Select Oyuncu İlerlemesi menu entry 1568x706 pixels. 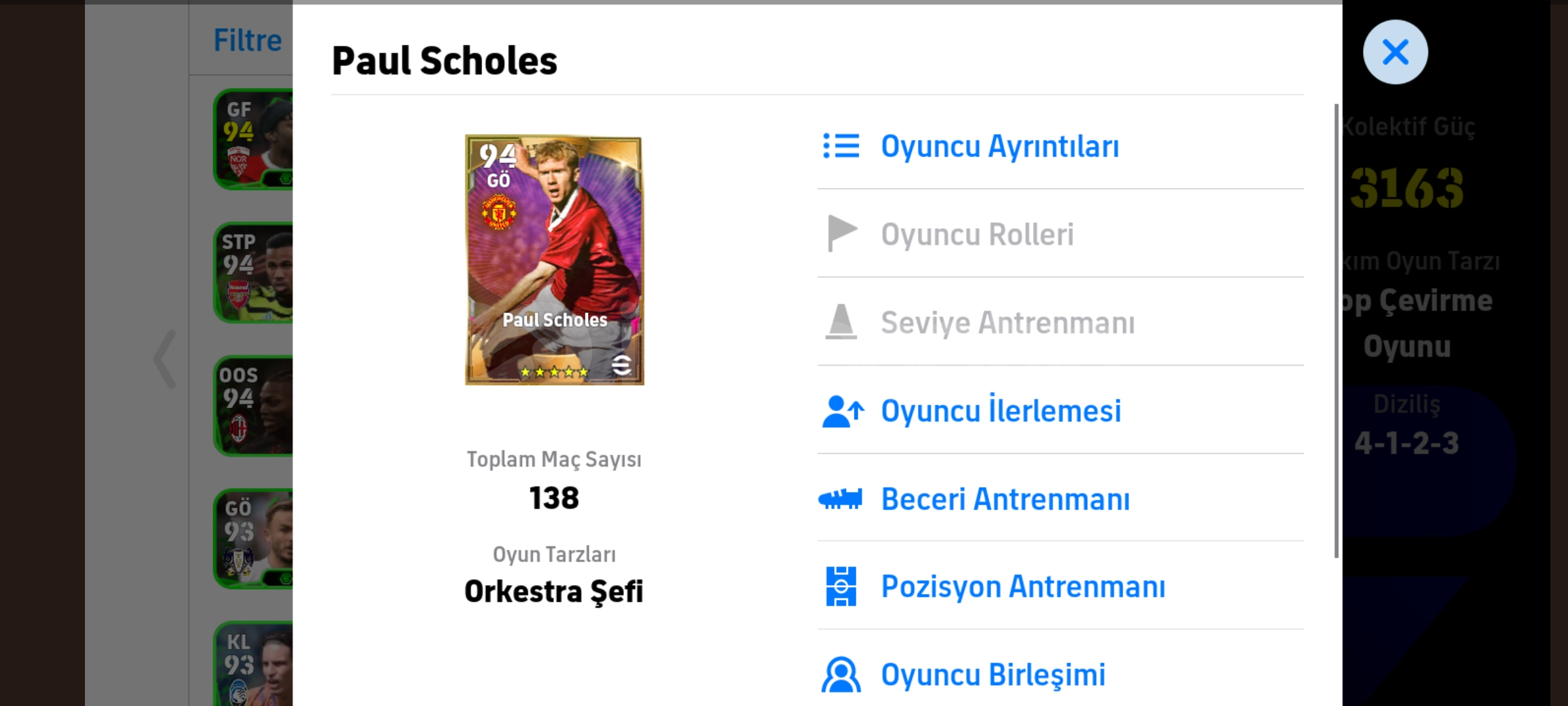[1001, 411]
